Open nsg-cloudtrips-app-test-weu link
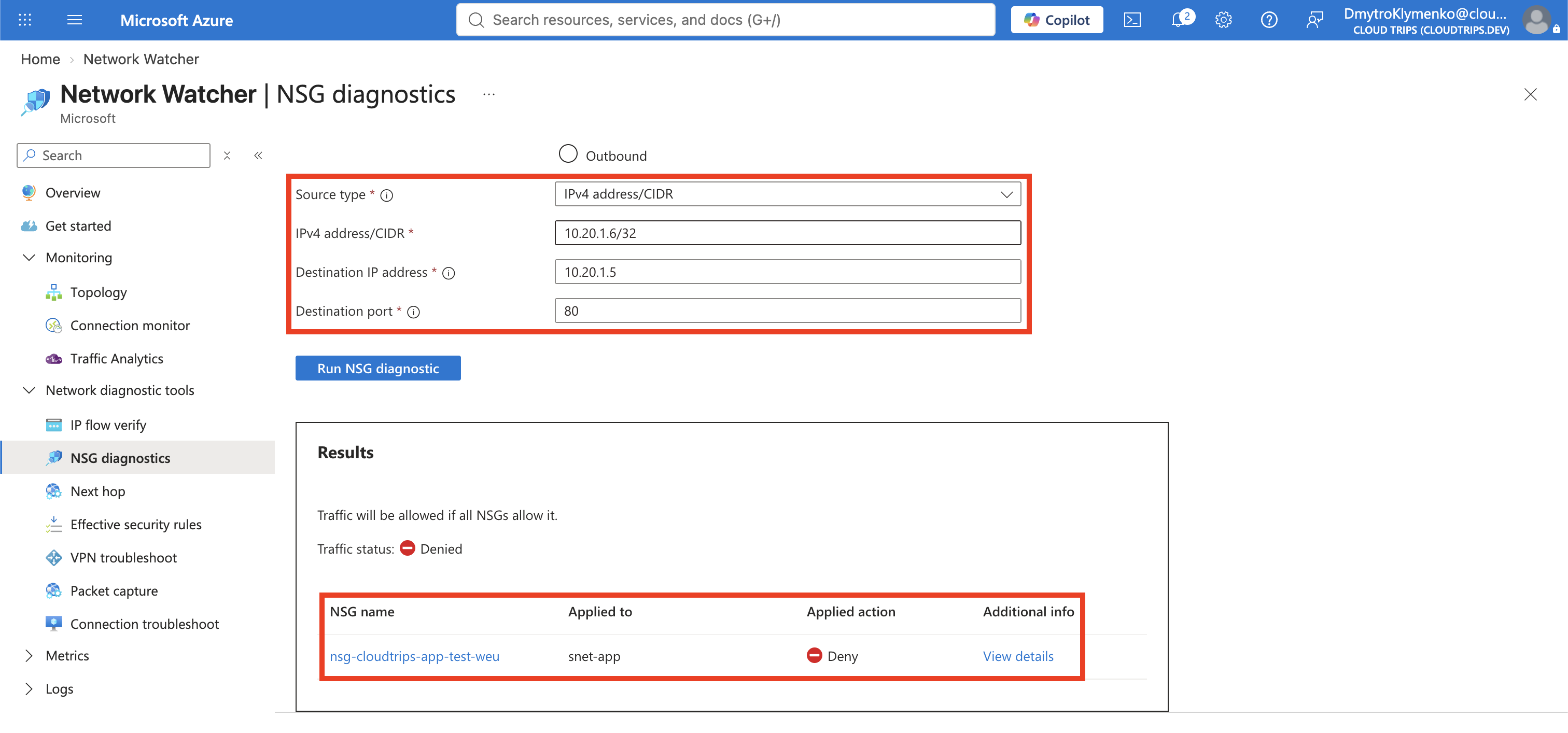1568x733 pixels. 414,656
